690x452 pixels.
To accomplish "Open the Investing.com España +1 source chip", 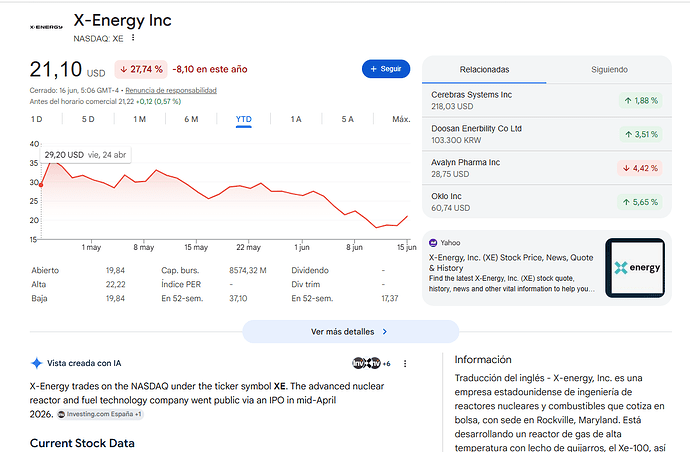I will [100, 414].
